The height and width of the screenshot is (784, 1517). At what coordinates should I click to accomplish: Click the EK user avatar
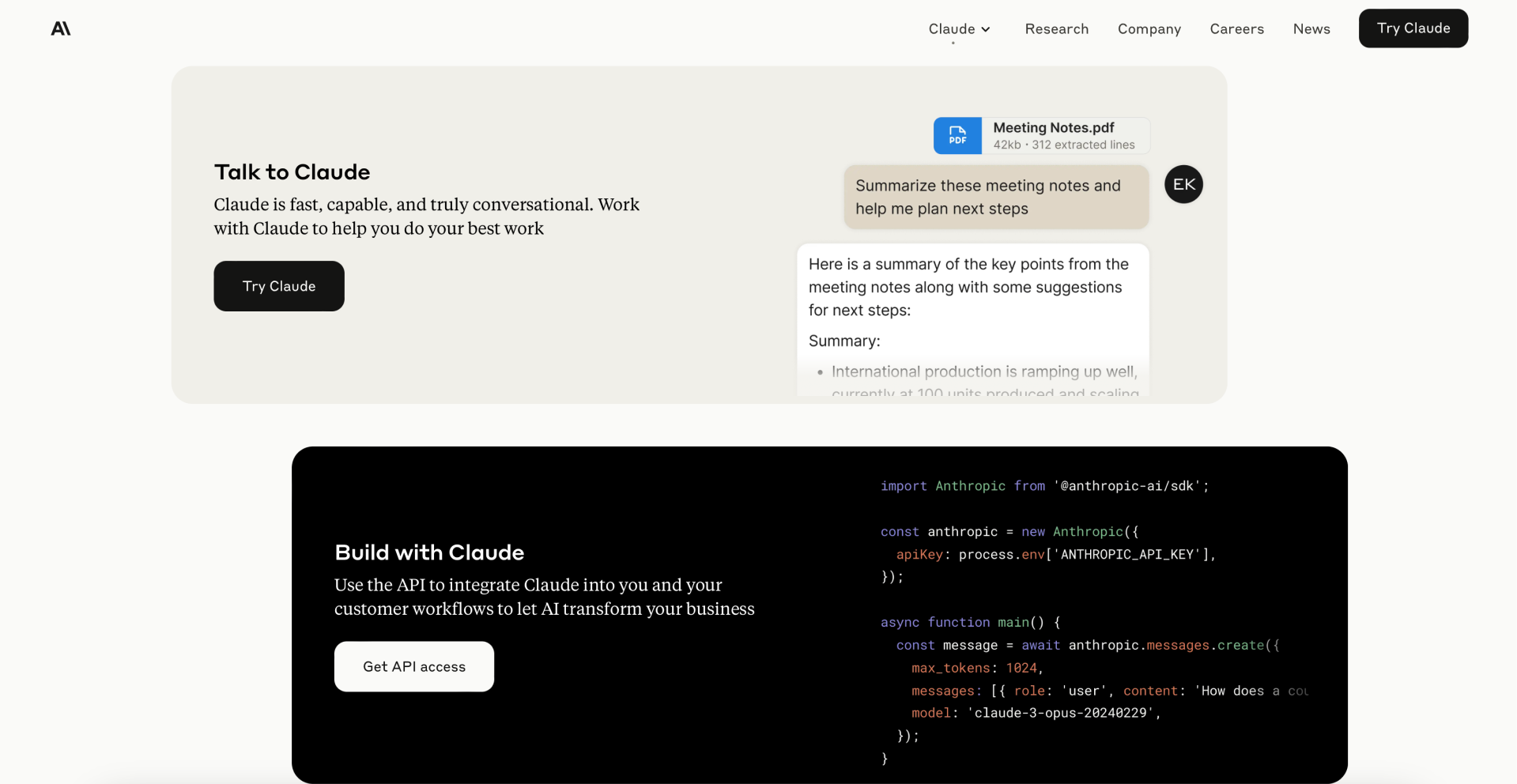1183,184
